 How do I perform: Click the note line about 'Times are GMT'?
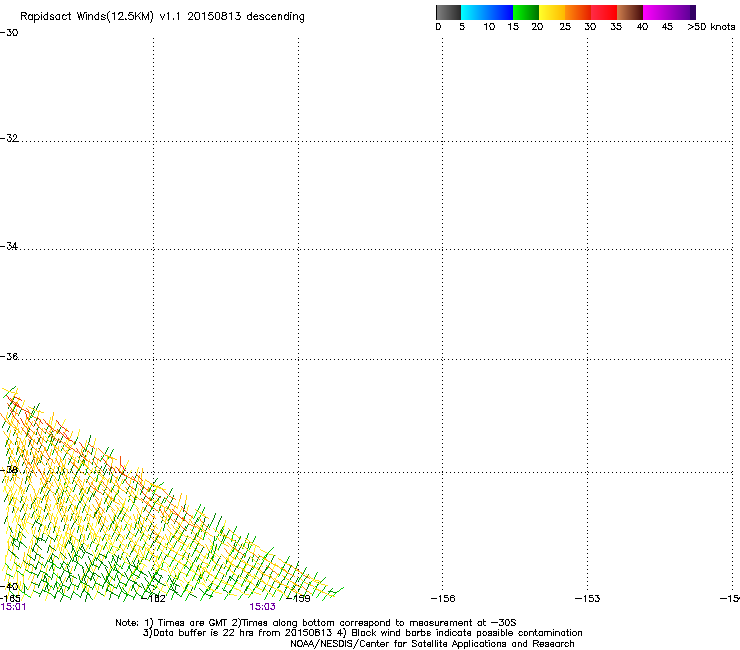(x=316, y=623)
